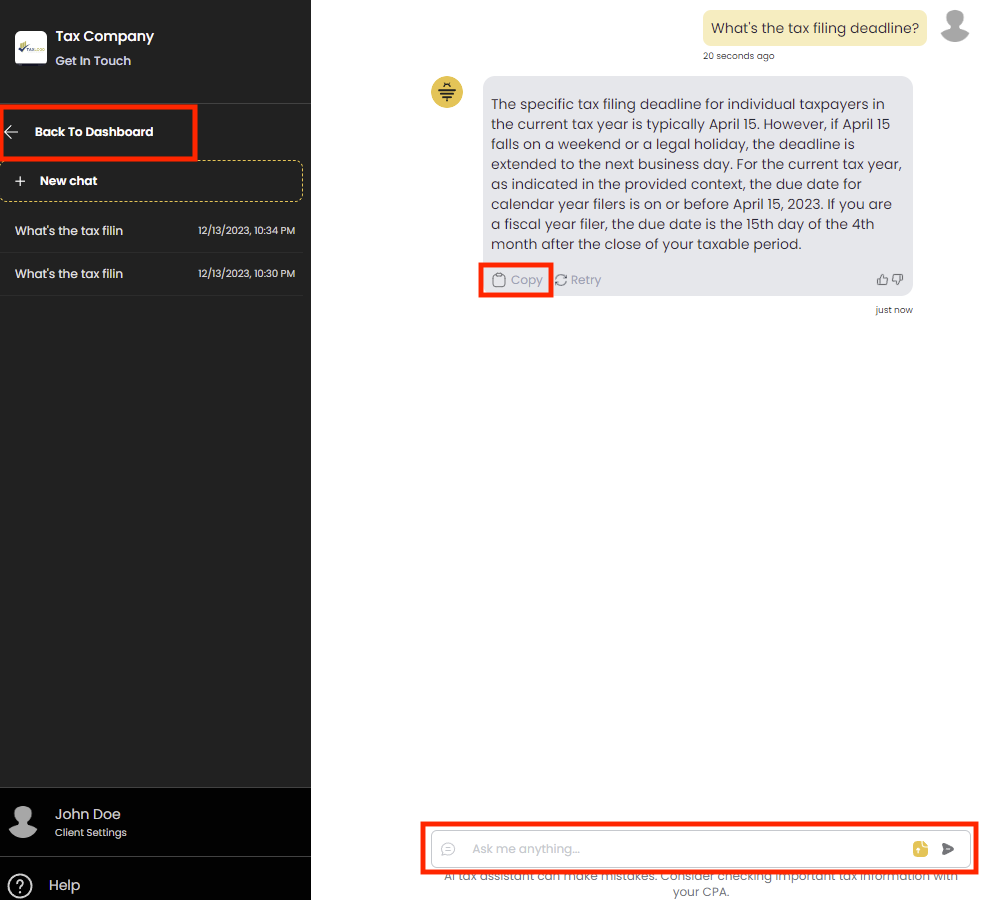This screenshot has height=900, width=981.
Task: Click the Help question mark icon
Action: 20,885
